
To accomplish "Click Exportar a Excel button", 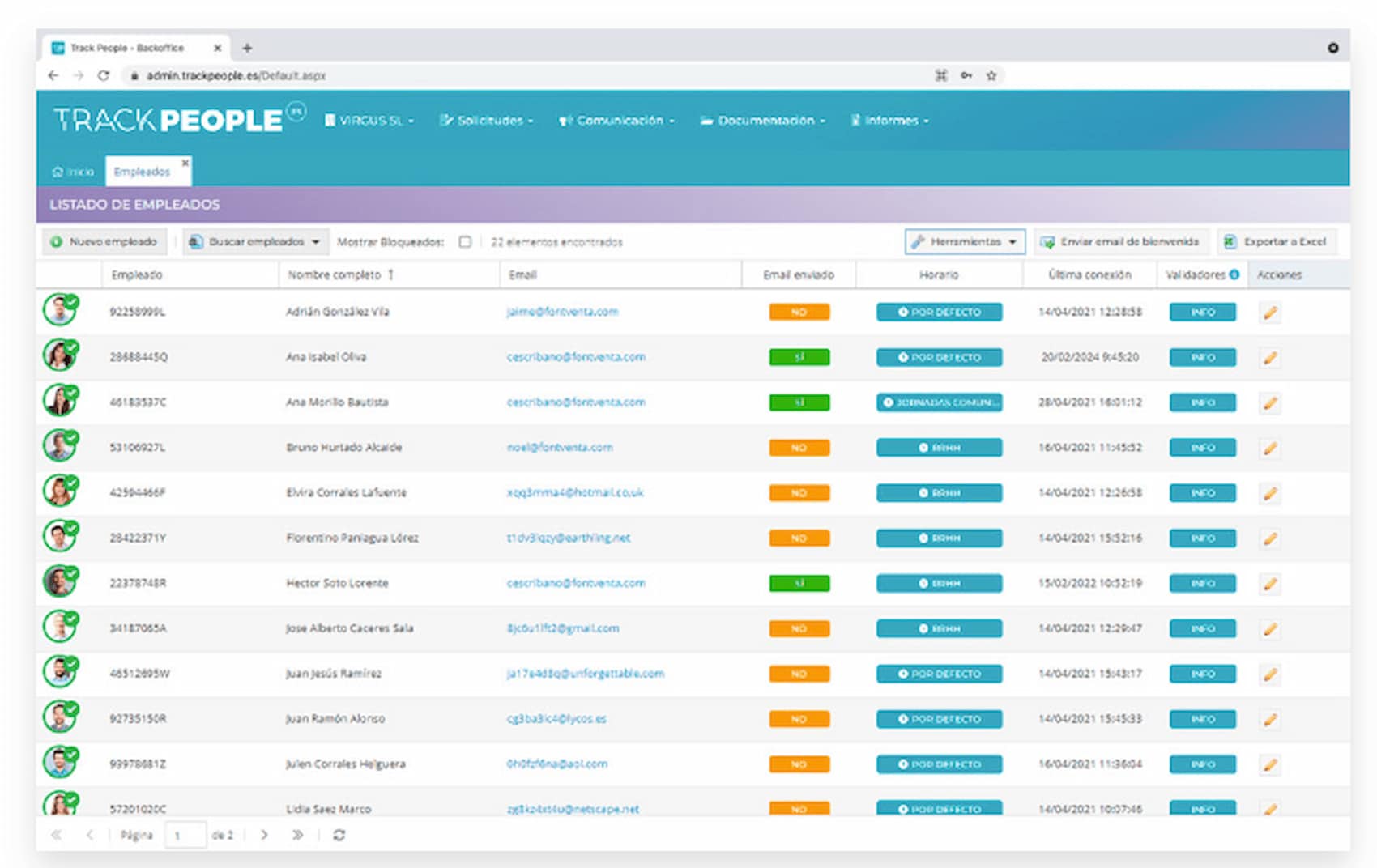I will 1277,242.
